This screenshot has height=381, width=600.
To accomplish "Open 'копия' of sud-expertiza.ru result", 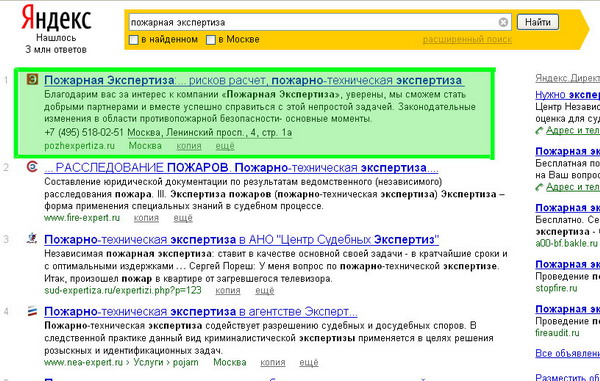I will pyautogui.click(x=228, y=290).
